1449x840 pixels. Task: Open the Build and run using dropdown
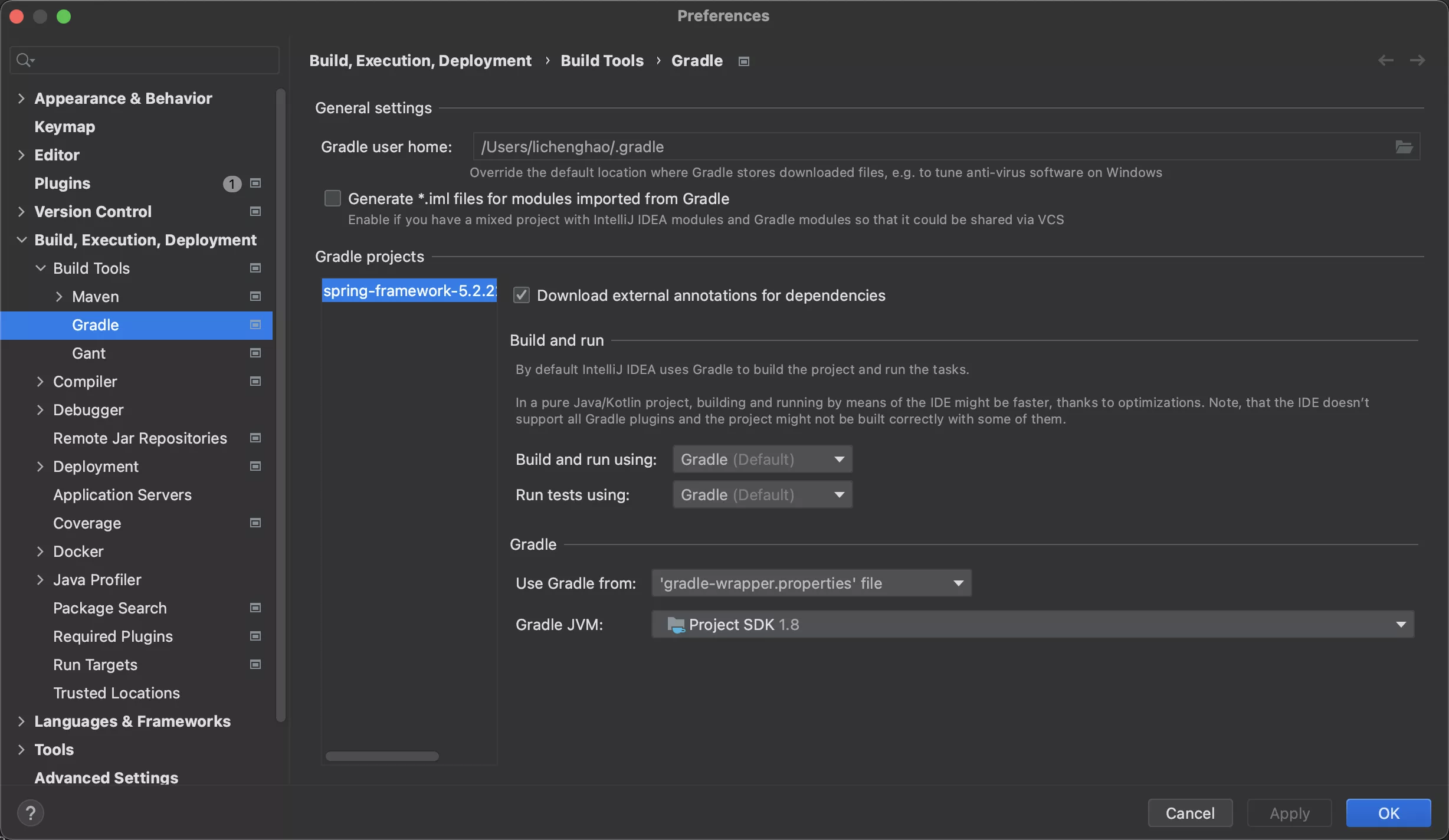[762, 460]
